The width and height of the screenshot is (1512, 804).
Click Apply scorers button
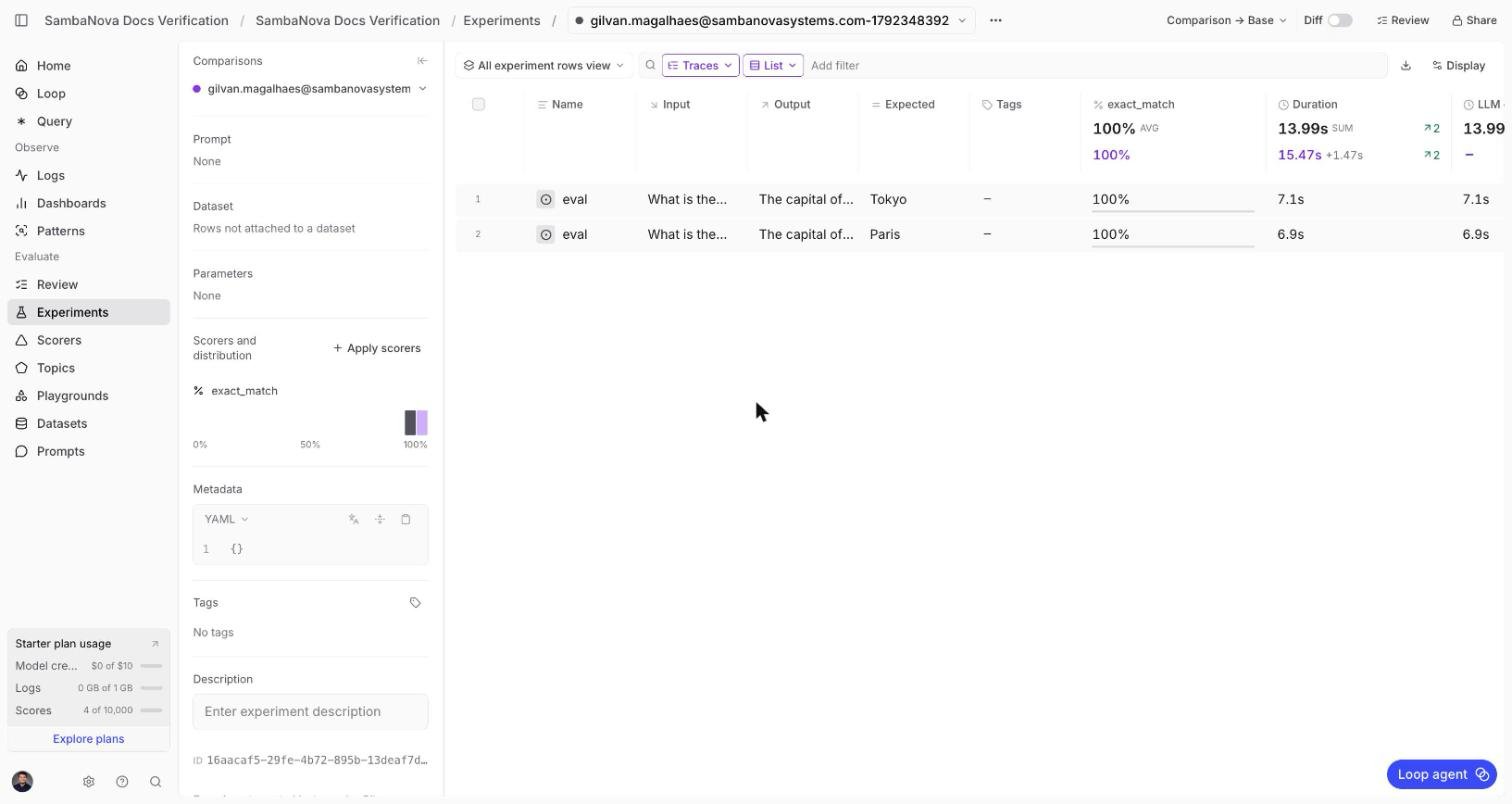coord(377,348)
